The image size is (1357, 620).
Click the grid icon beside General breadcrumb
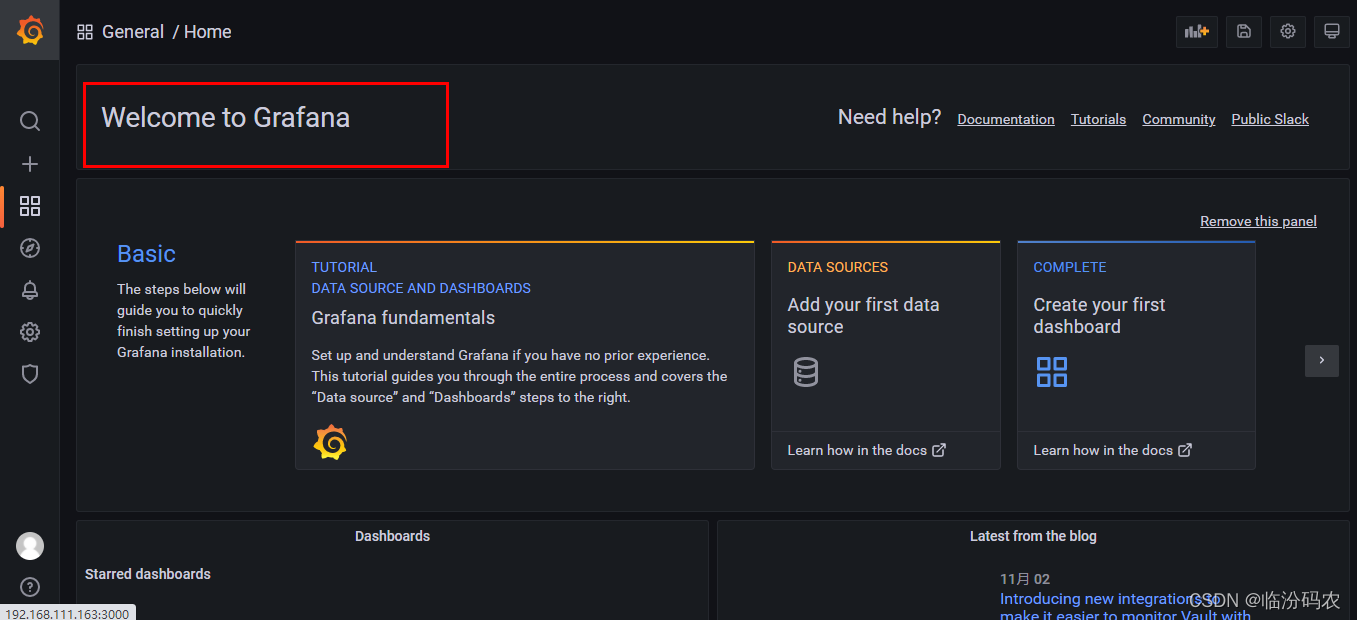(85, 32)
